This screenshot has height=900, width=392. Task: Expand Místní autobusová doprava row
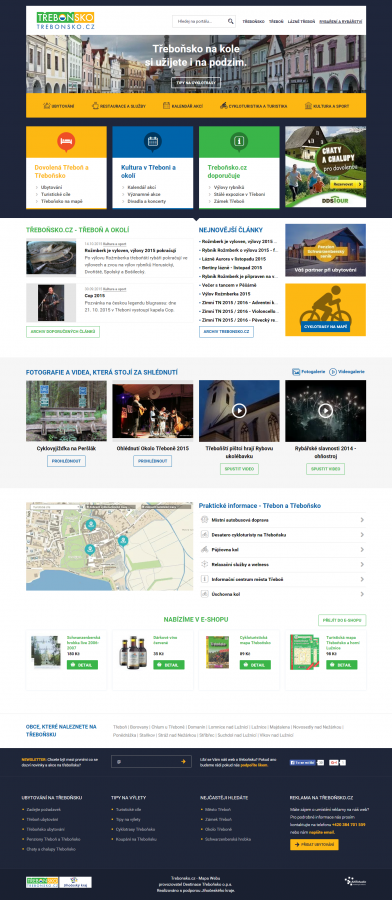(282, 520)
